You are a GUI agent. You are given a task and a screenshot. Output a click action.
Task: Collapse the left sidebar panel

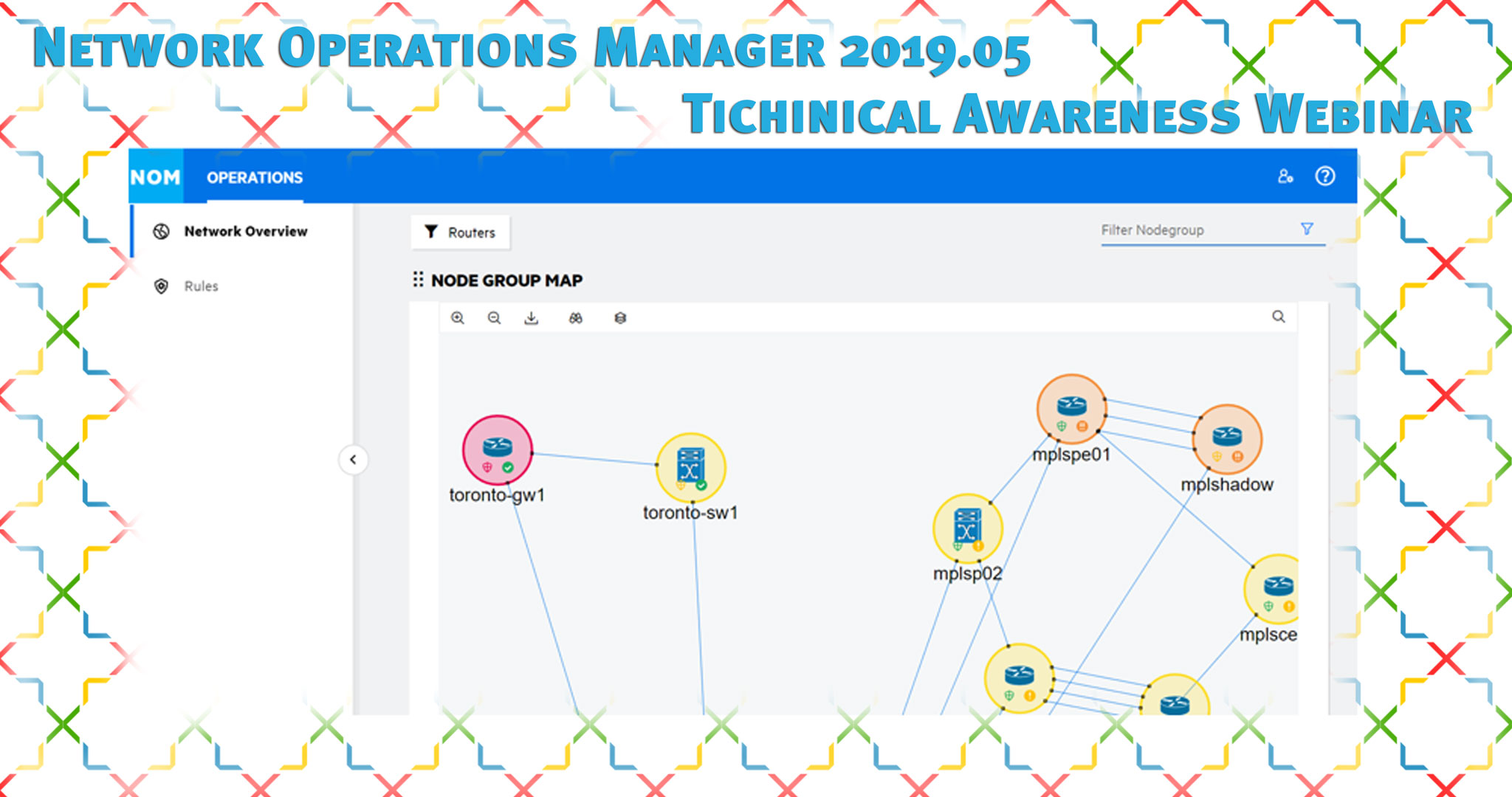tap(354, 460)
